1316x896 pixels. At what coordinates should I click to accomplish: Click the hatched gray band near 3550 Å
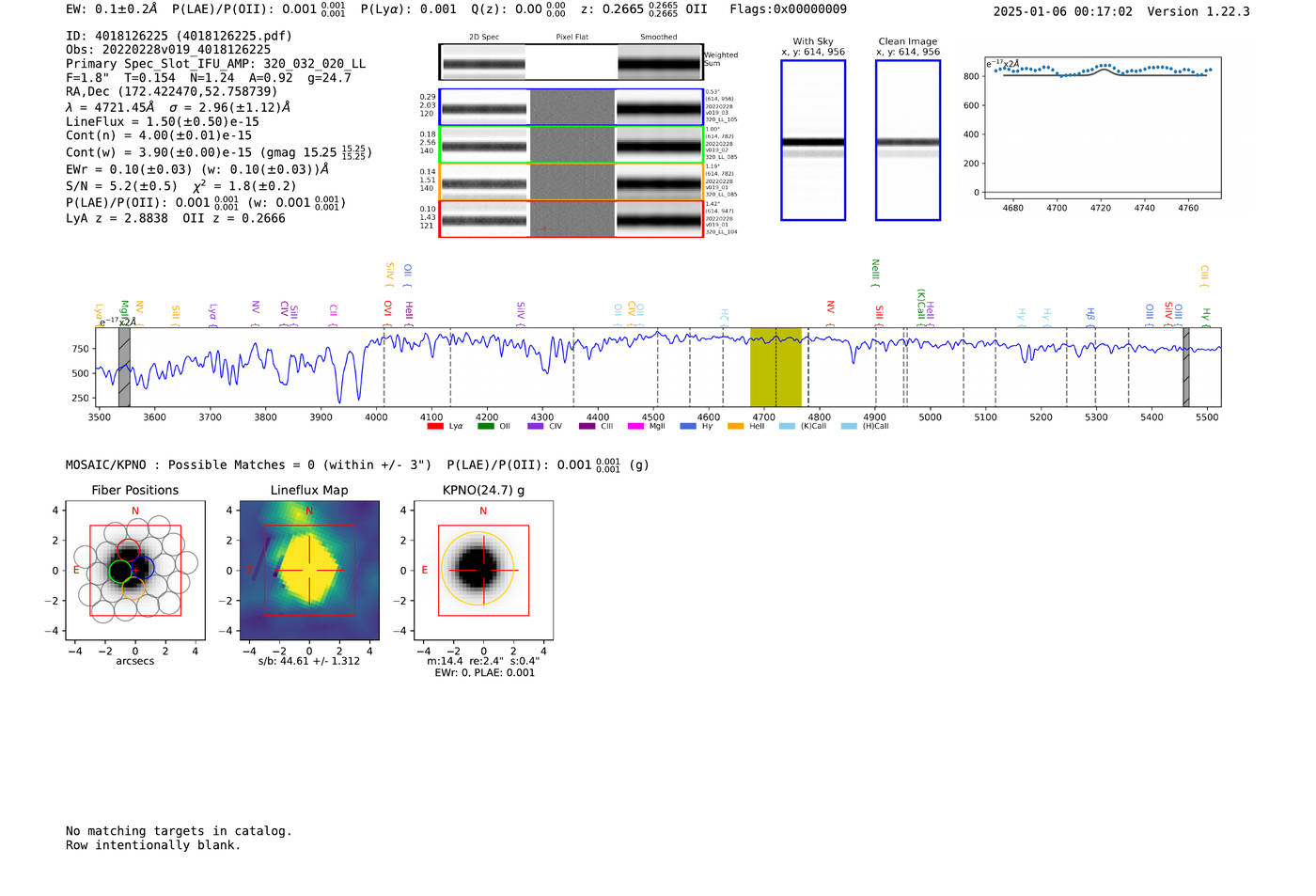point(124,367)
